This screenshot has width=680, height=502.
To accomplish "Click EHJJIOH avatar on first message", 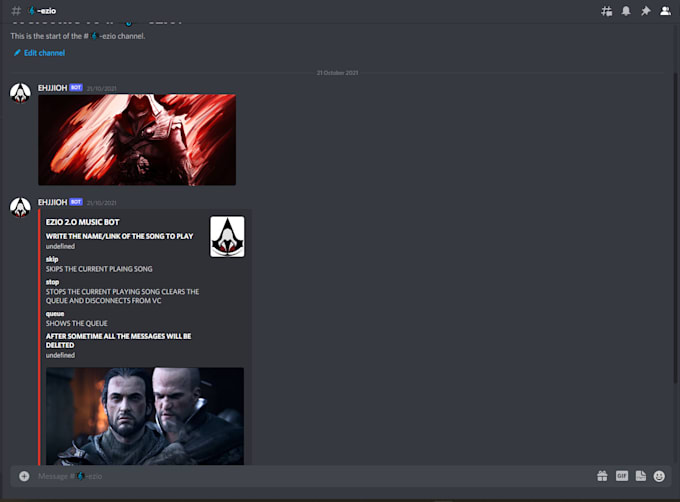I will pos(20,93).
